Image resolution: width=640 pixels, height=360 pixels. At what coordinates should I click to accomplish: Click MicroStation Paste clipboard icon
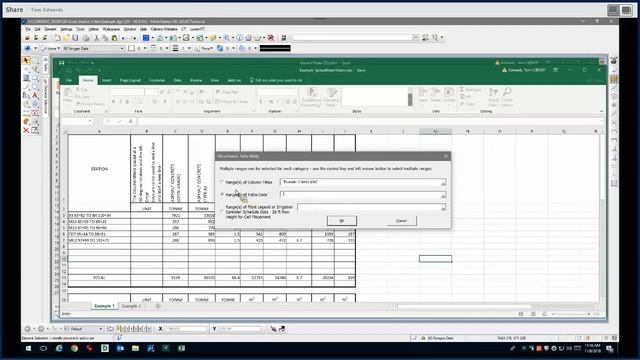point(115,38)
